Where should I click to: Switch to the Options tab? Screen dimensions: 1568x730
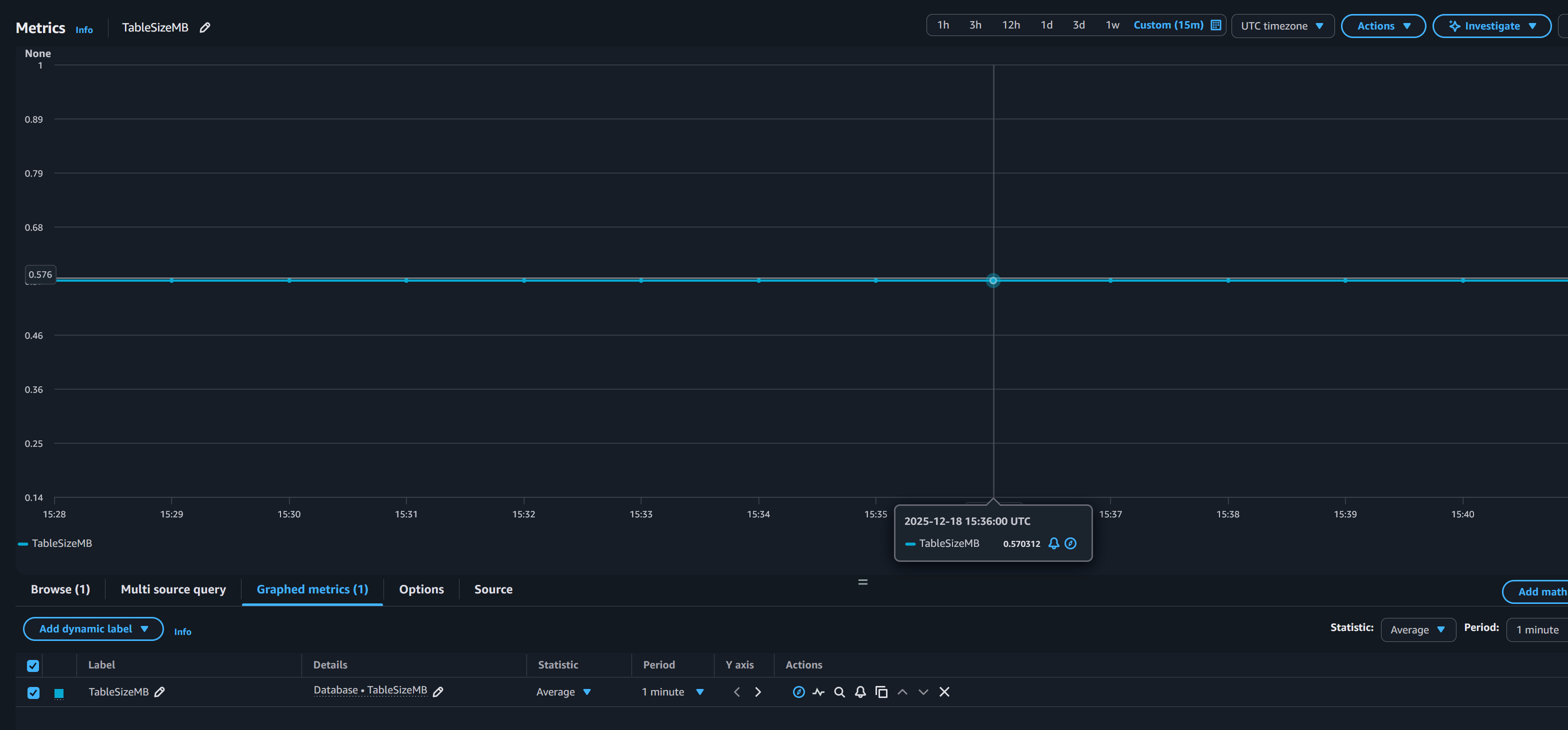click(421, 589)
